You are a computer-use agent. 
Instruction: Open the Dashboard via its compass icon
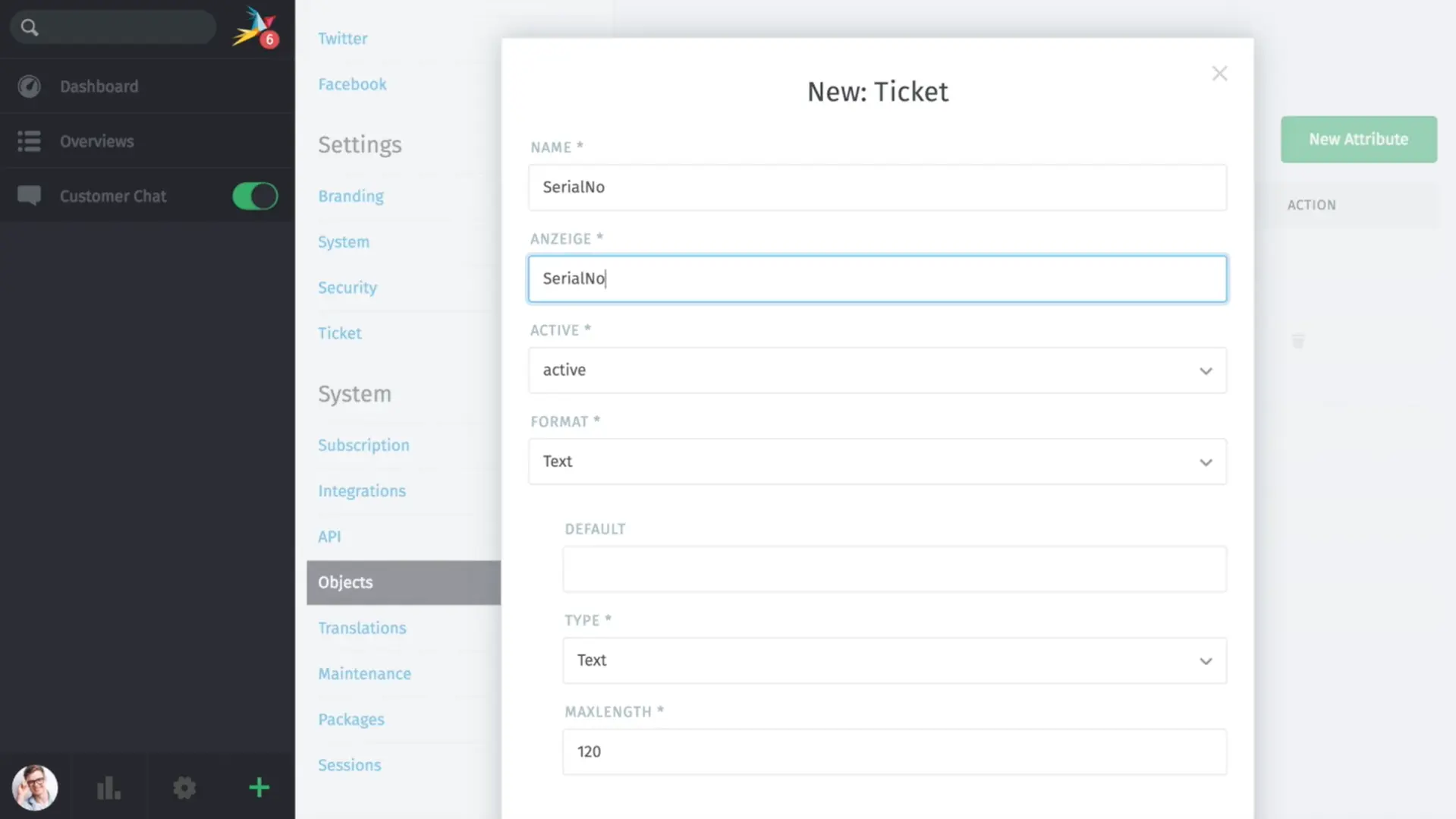[x=29, y=86]
